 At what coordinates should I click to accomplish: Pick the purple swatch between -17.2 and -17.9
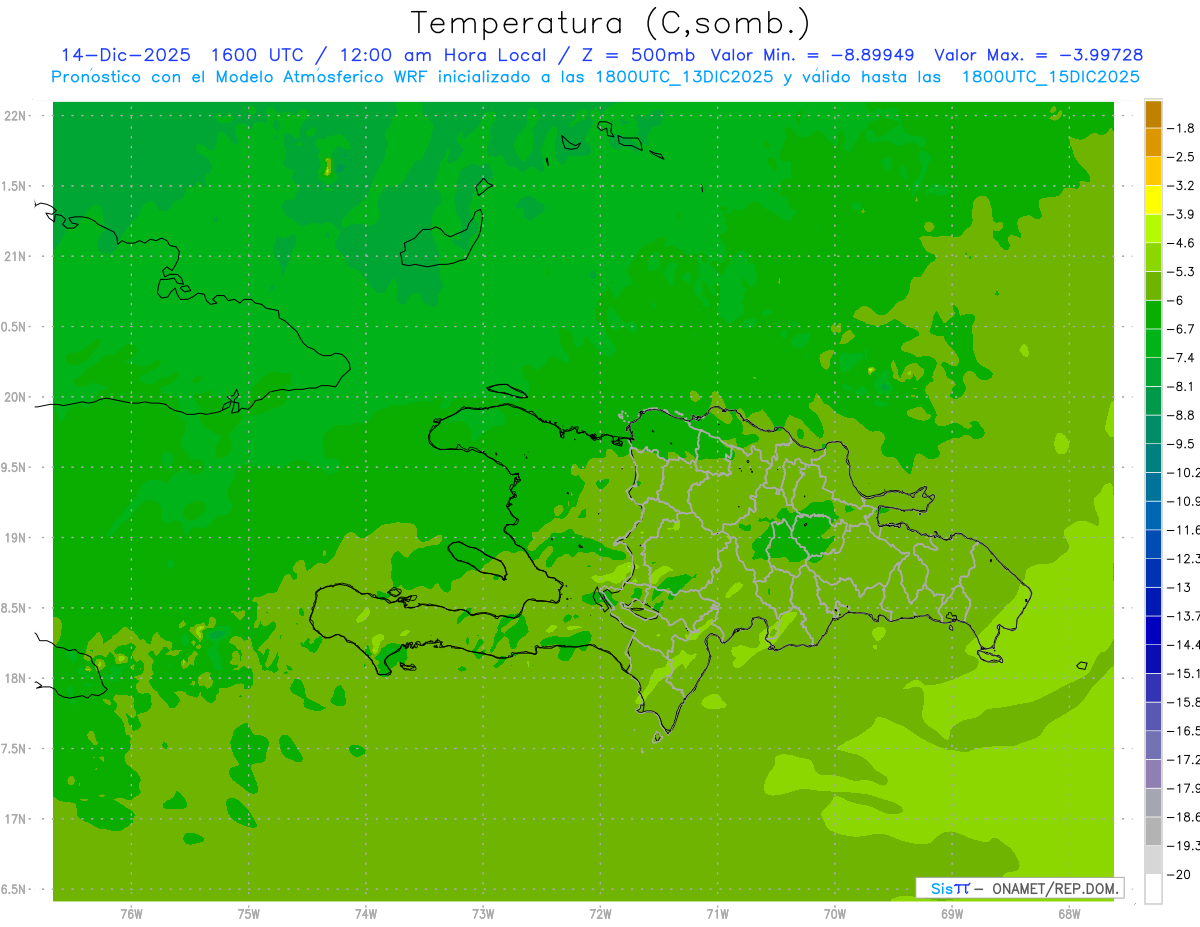pos(1153,774)
